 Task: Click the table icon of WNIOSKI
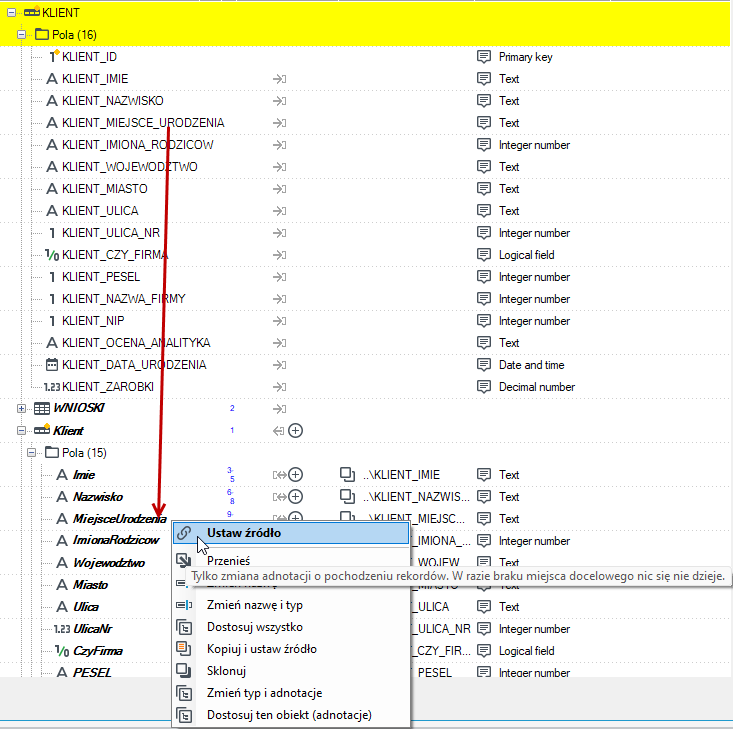pyautogui.click(x=42, y=409)
